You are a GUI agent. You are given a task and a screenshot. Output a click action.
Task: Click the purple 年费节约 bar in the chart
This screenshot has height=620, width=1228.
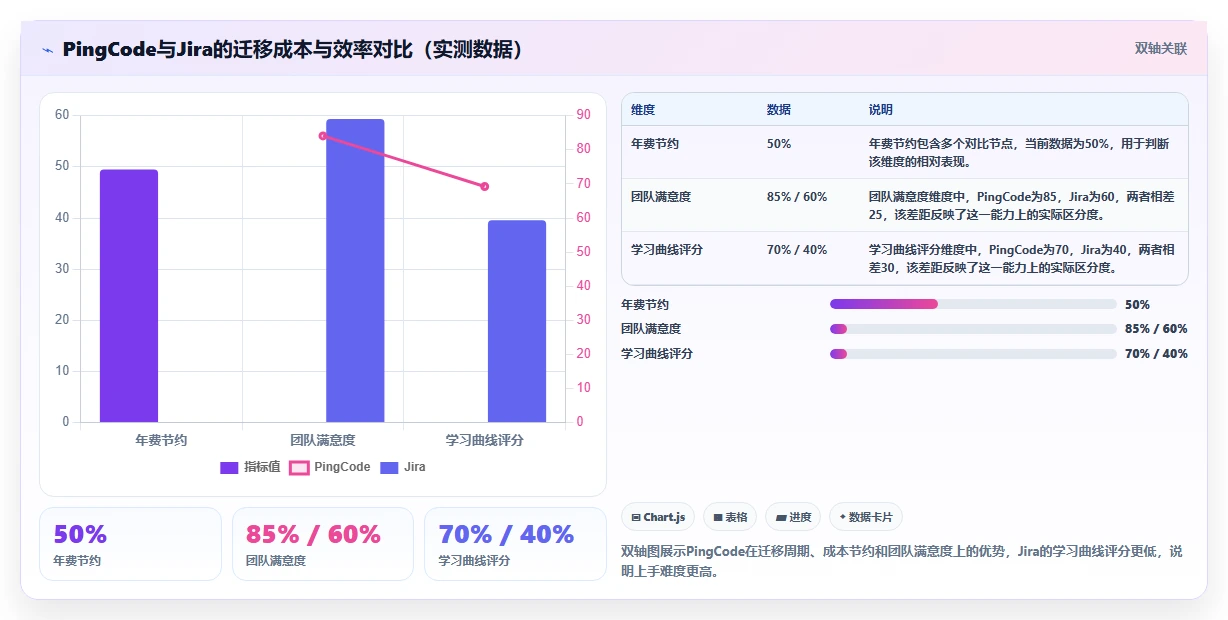129,296
